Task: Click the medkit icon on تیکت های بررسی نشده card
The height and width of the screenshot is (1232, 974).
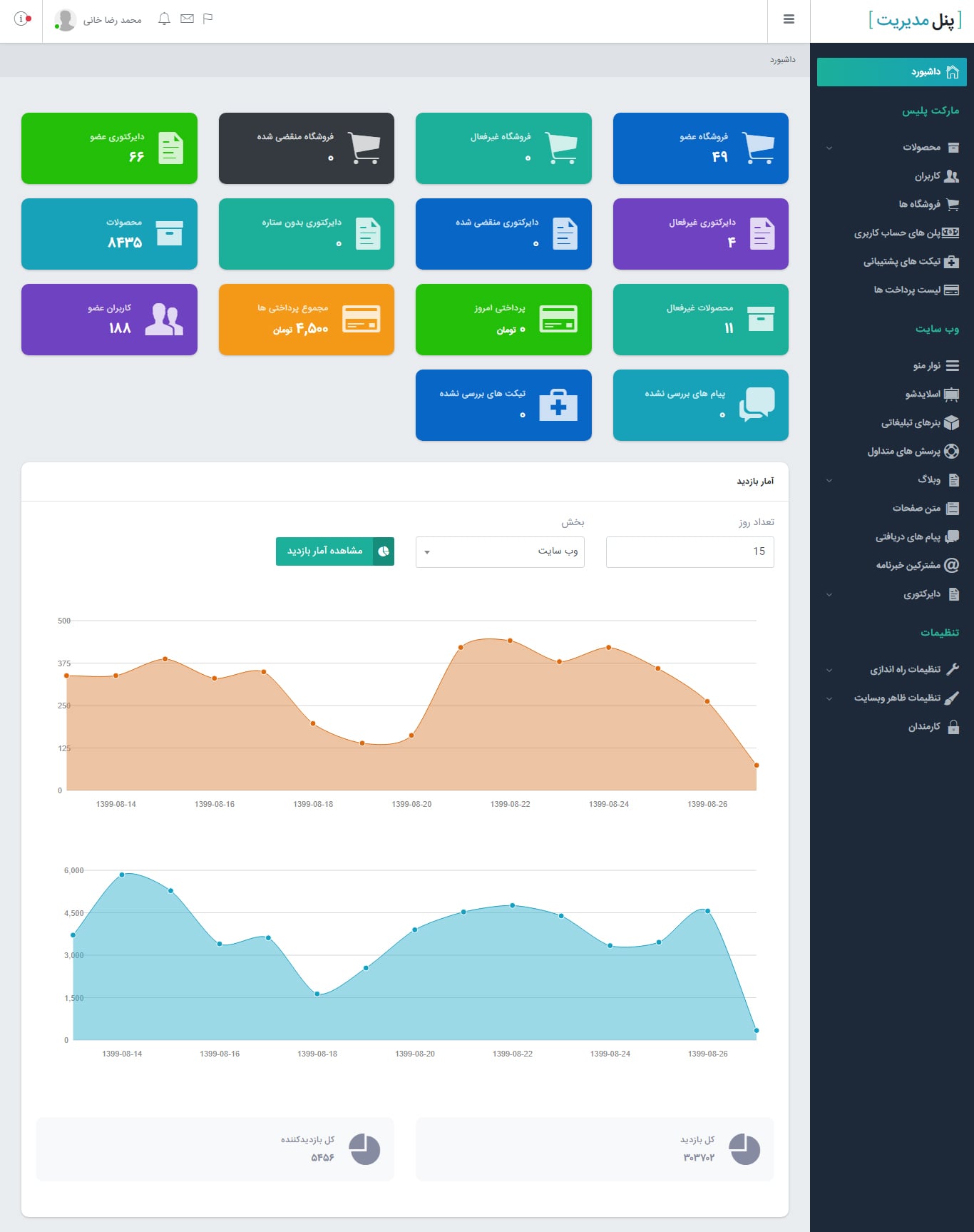Action: pyautogui.click(x=558, y=405)
